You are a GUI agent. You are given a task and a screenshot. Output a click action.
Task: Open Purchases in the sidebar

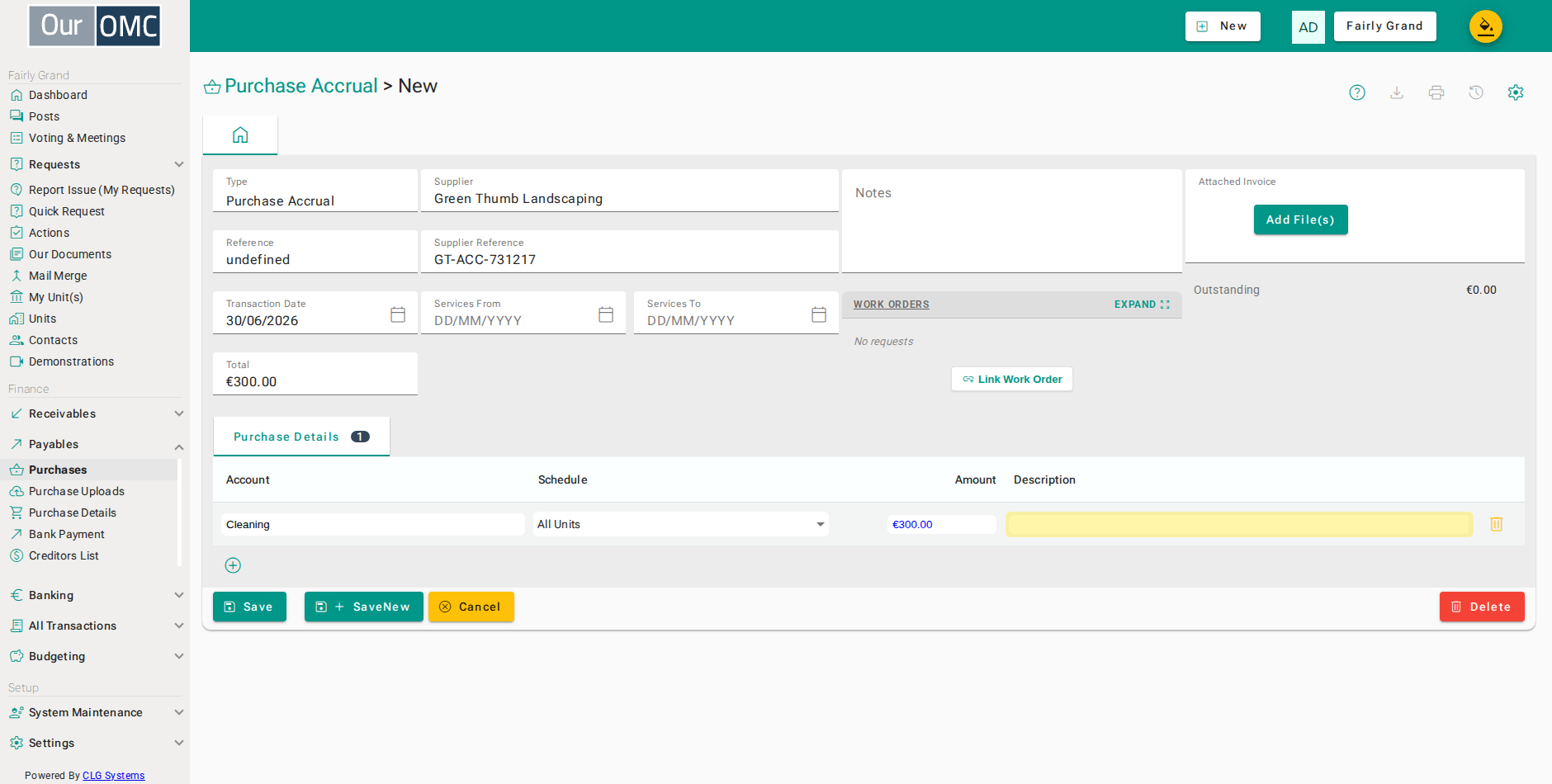pyautogui.click(x=58, y=470)
